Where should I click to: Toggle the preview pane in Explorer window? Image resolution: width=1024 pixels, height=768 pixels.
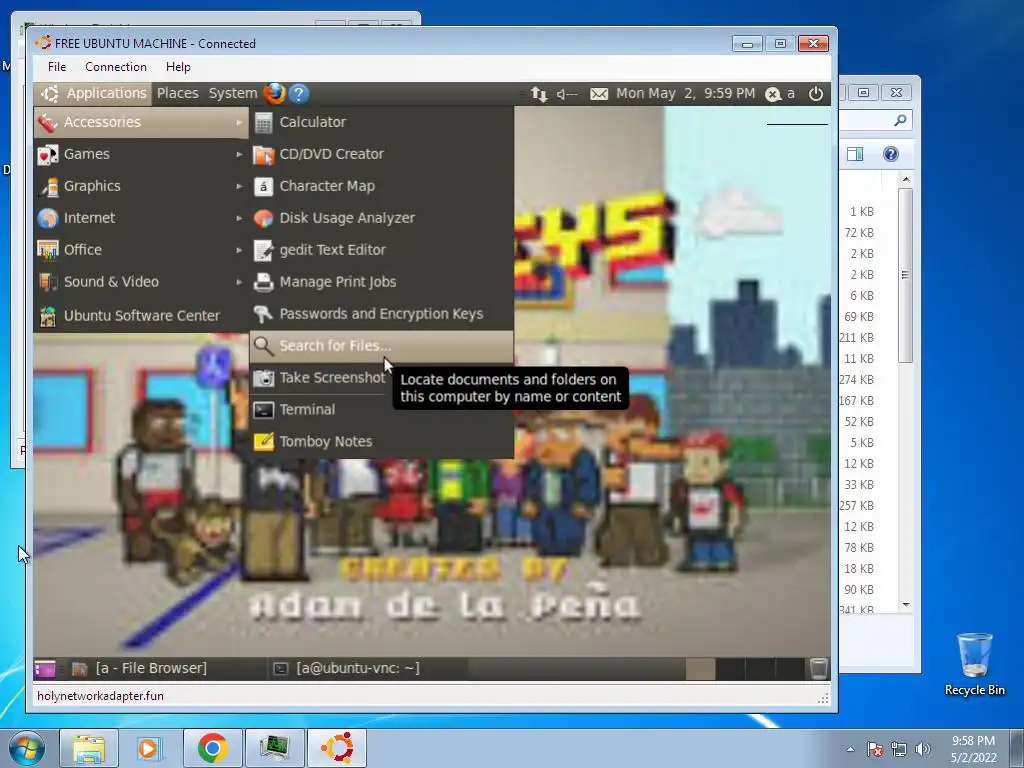tap(855, 154)
